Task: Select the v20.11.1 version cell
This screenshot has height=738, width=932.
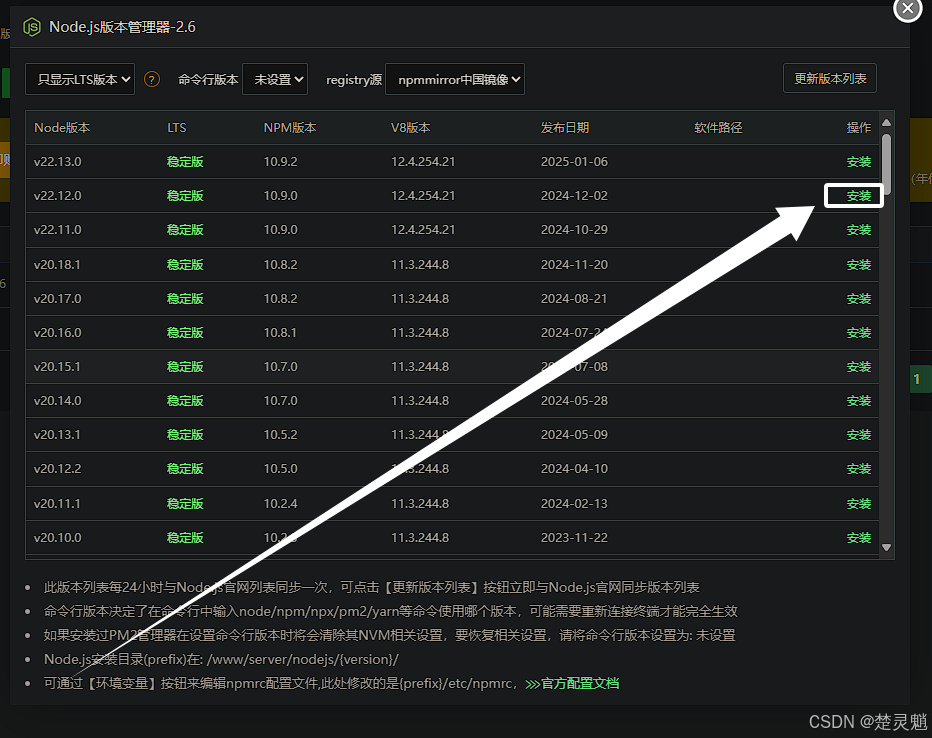Action: [57, 503]
